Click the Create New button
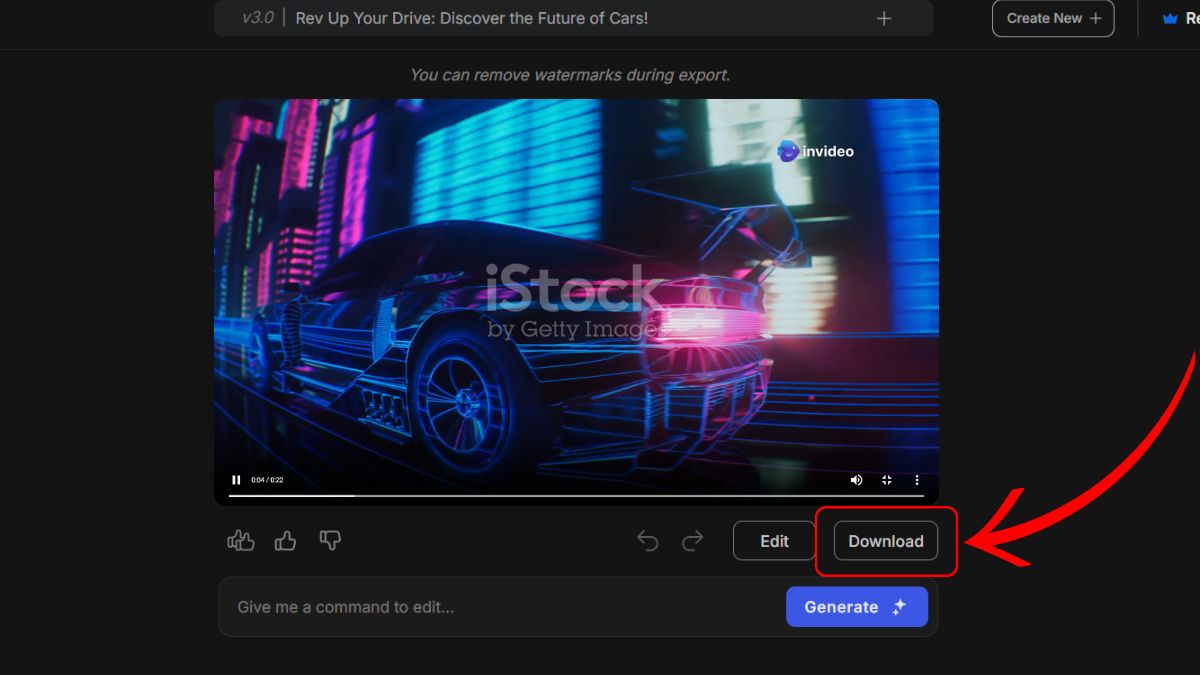 1053,18
